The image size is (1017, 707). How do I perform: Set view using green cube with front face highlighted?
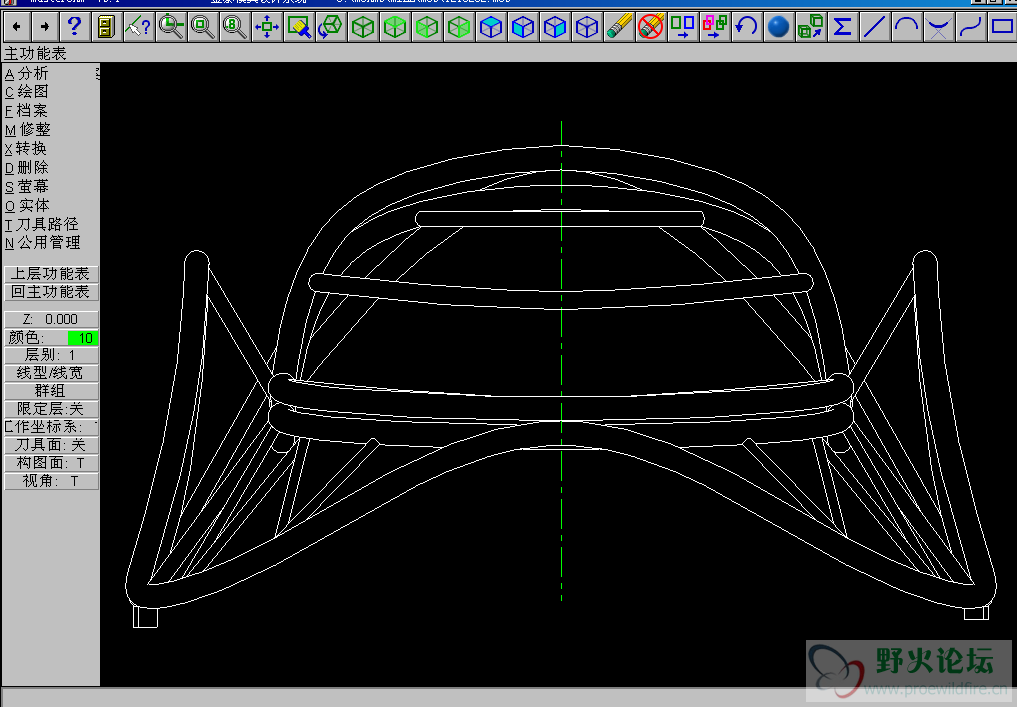[x=427, y=27]
